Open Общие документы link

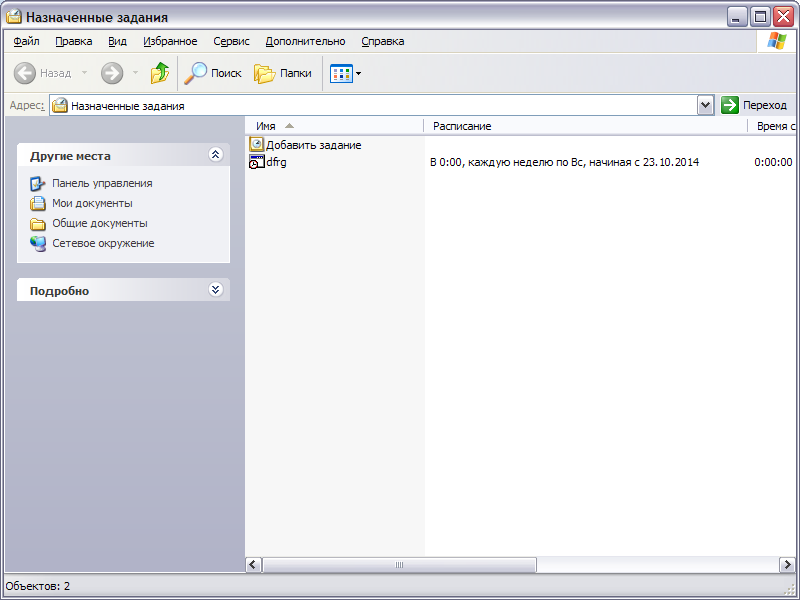pyautogui.click(x=100, y=223)
